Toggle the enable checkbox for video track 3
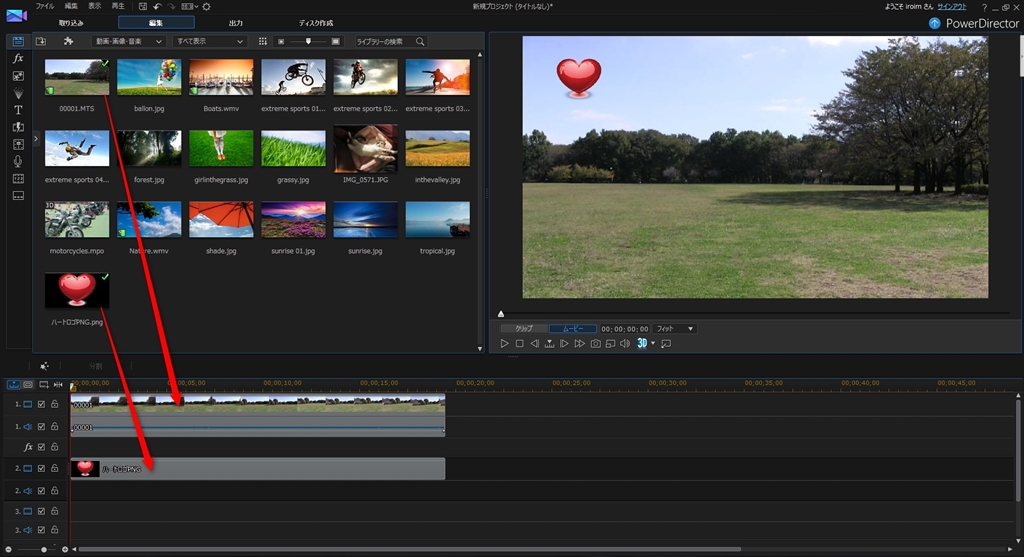1024x557 pixels. (41, 511)
